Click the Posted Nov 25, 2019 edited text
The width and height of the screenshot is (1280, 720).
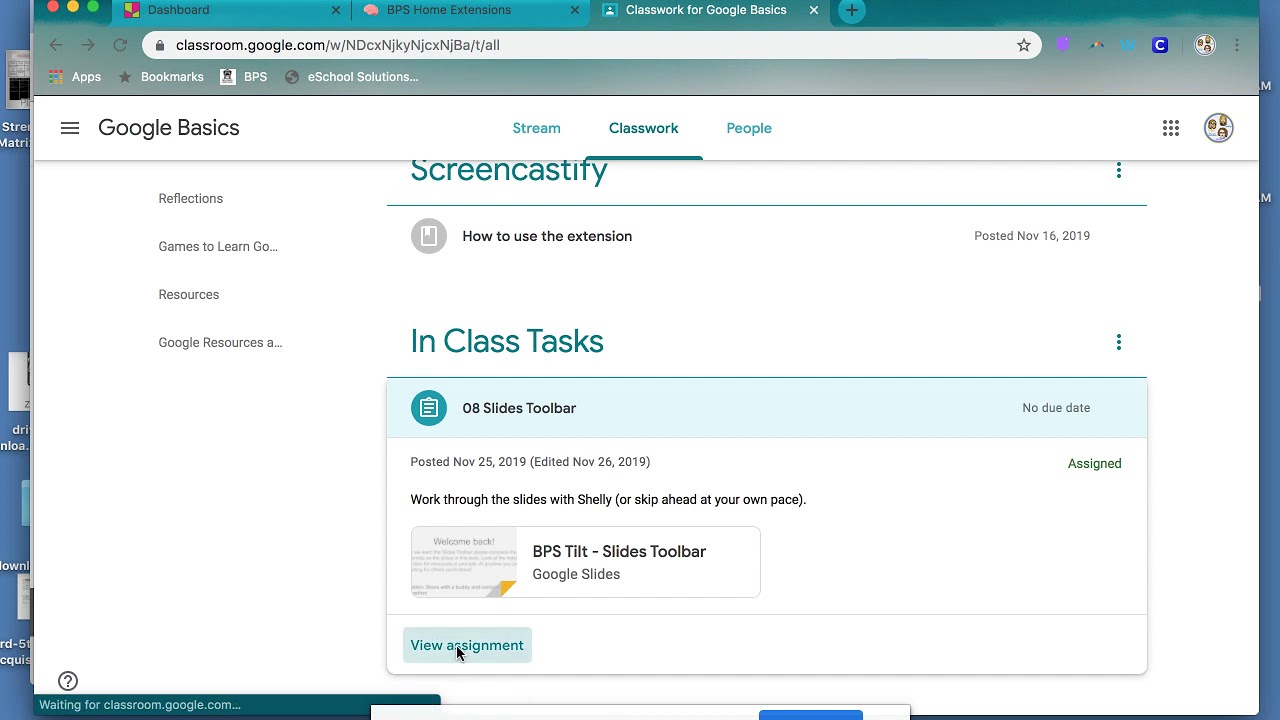530,462
